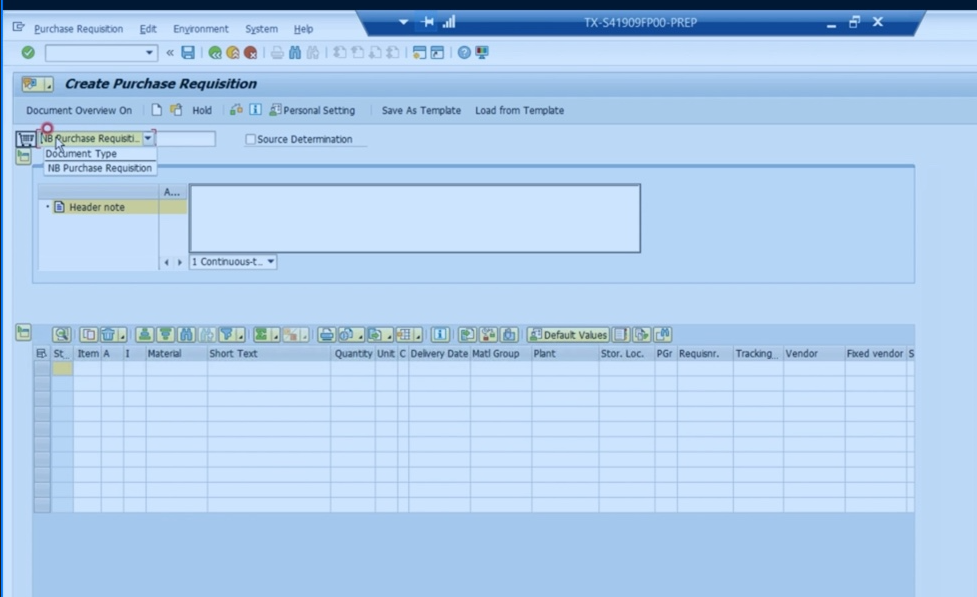Viewport: 977px width, 597px height.
Task: Toggle the Source Determination checkbox
Action: coord(250,139)
